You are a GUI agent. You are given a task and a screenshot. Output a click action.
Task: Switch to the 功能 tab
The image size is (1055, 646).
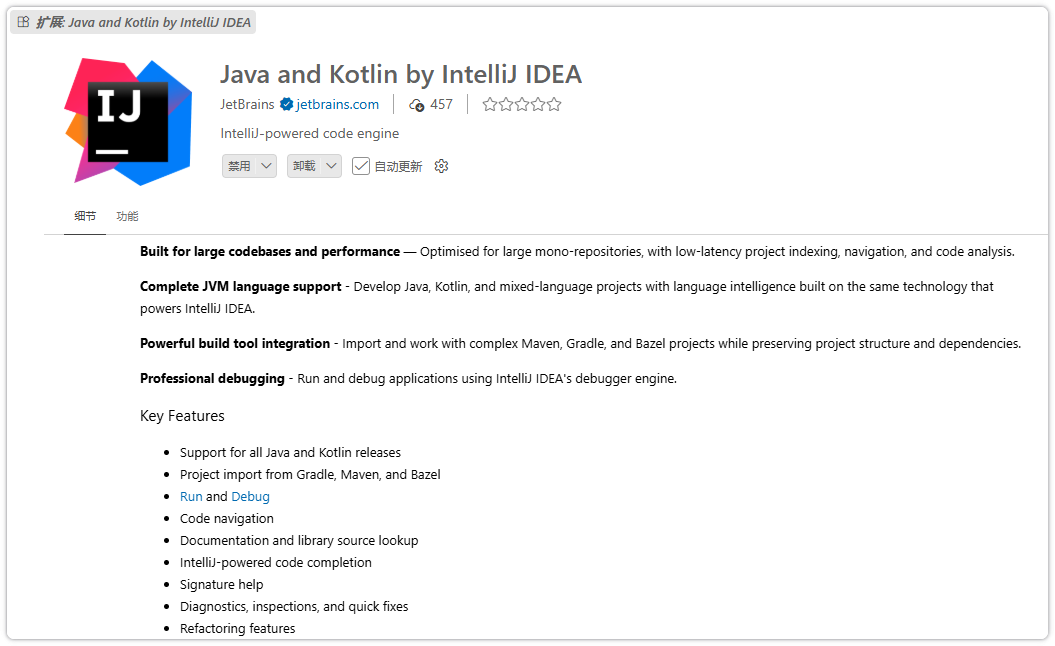point(127,216)
